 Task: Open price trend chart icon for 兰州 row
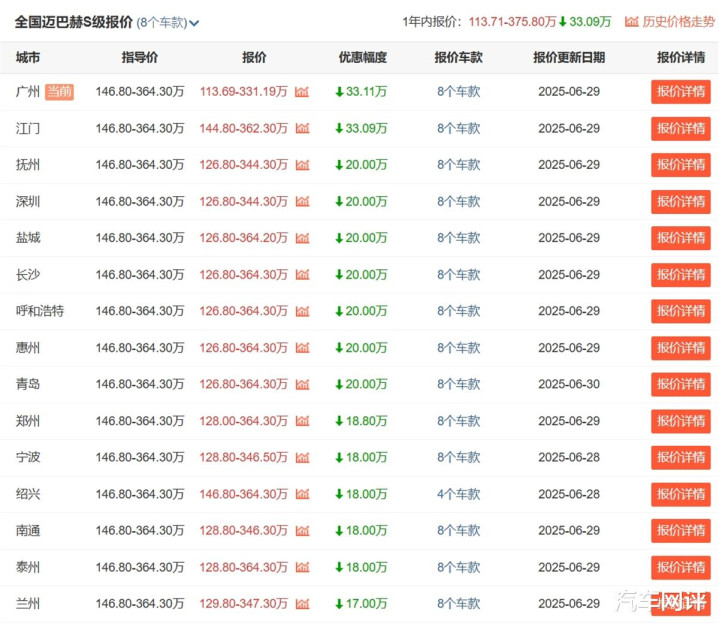[302, 604]
